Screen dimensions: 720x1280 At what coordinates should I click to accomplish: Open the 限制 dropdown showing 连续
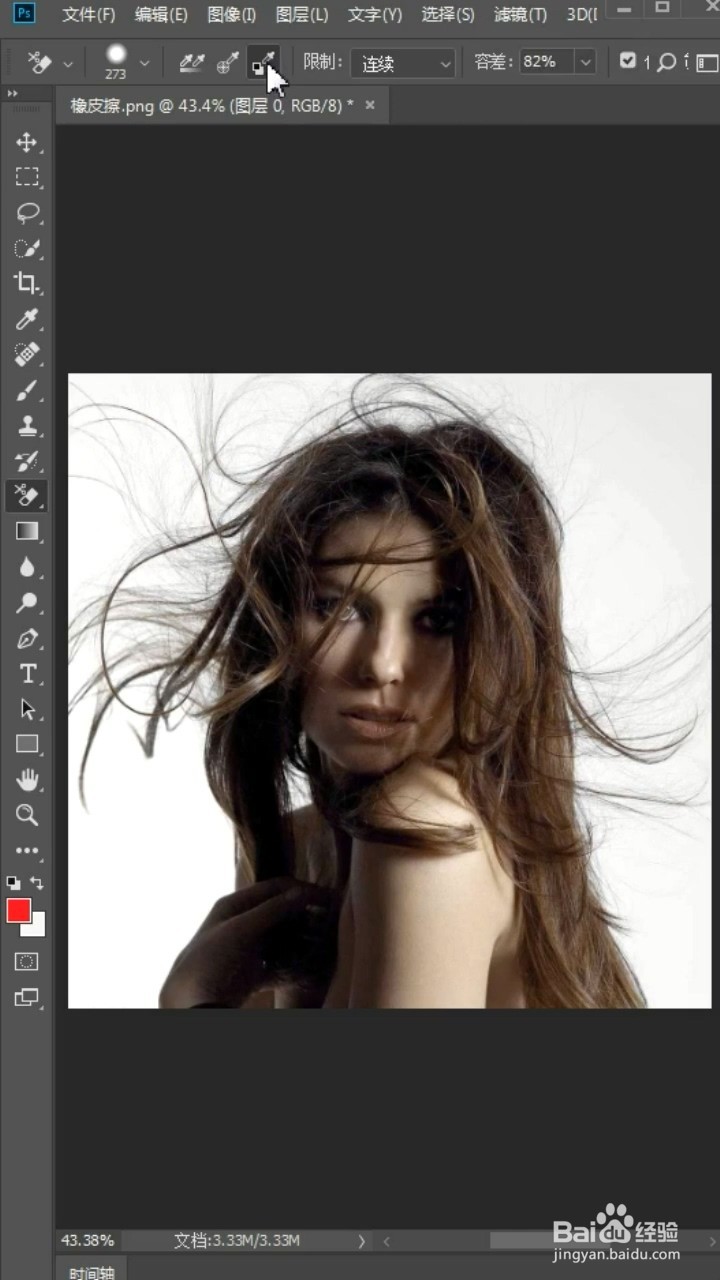402,63
